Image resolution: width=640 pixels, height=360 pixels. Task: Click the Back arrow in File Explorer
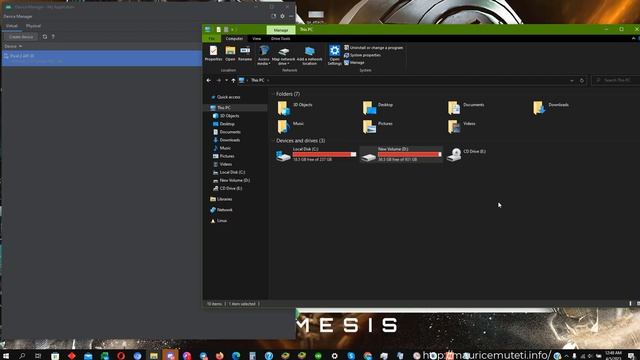(x=209, y=80)
